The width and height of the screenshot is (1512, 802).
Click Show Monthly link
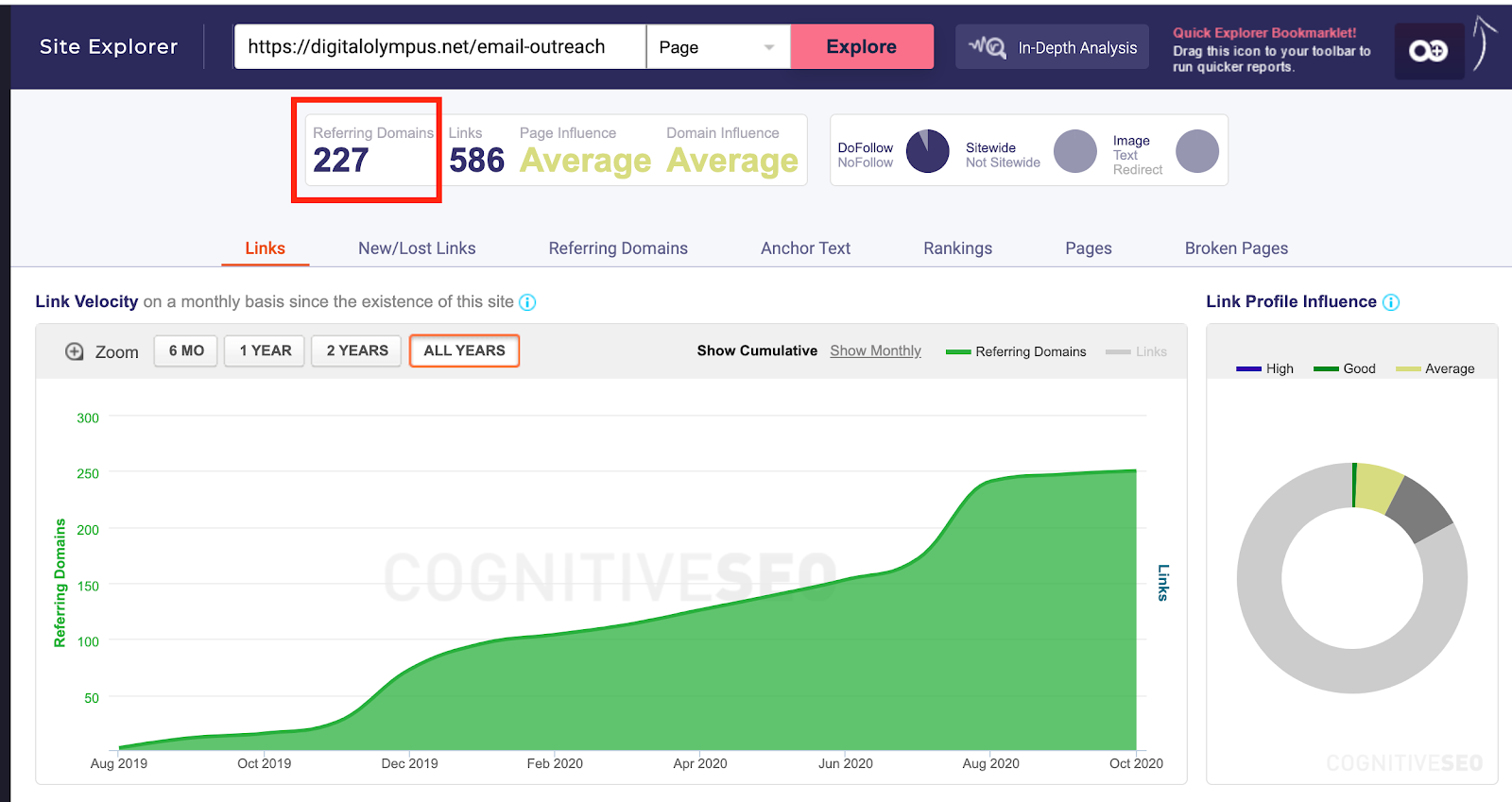[875, 350]
